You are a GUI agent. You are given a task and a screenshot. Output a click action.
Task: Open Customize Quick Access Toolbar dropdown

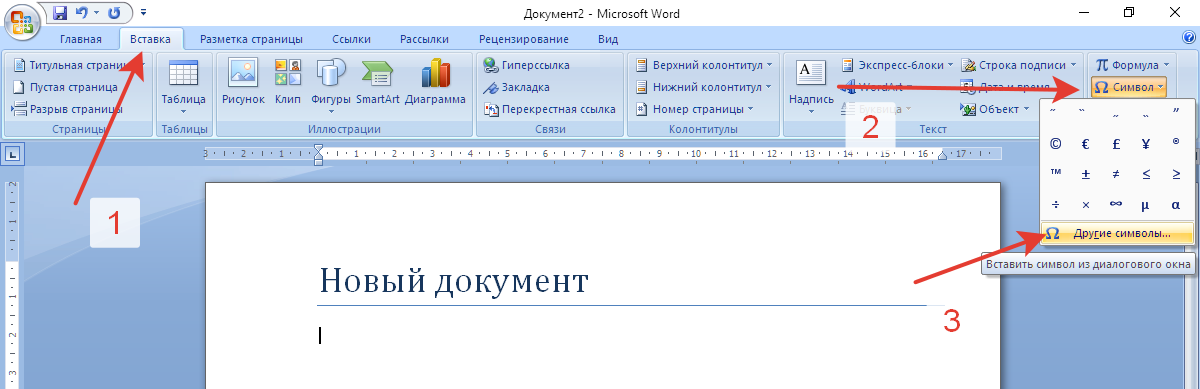pos(143,13)
